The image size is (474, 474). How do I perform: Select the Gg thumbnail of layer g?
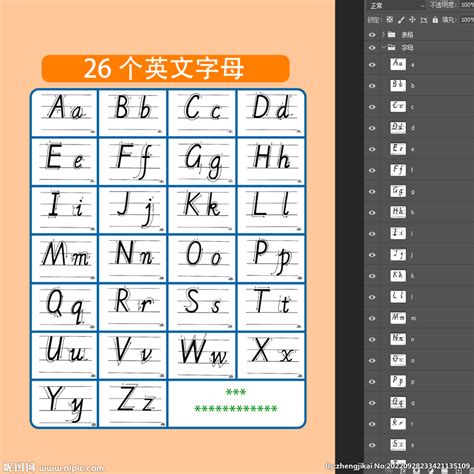pos(398,191)
